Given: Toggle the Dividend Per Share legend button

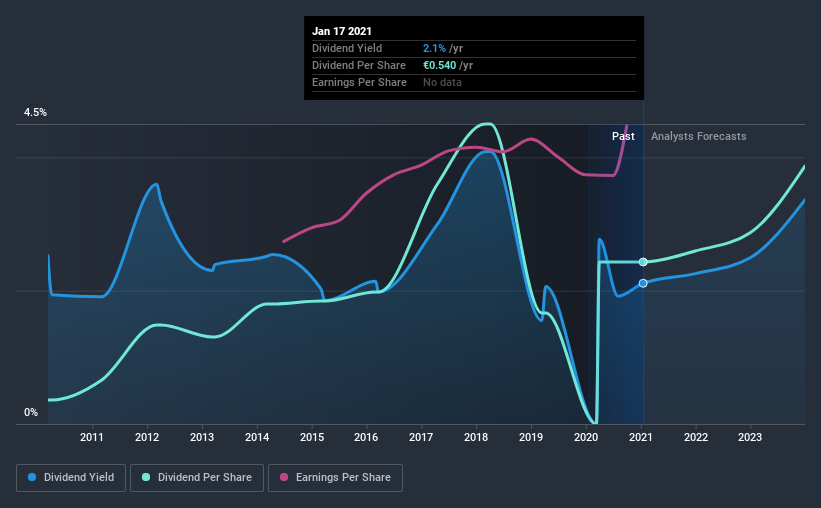Looking at the screenshot, I should [197, 478].
